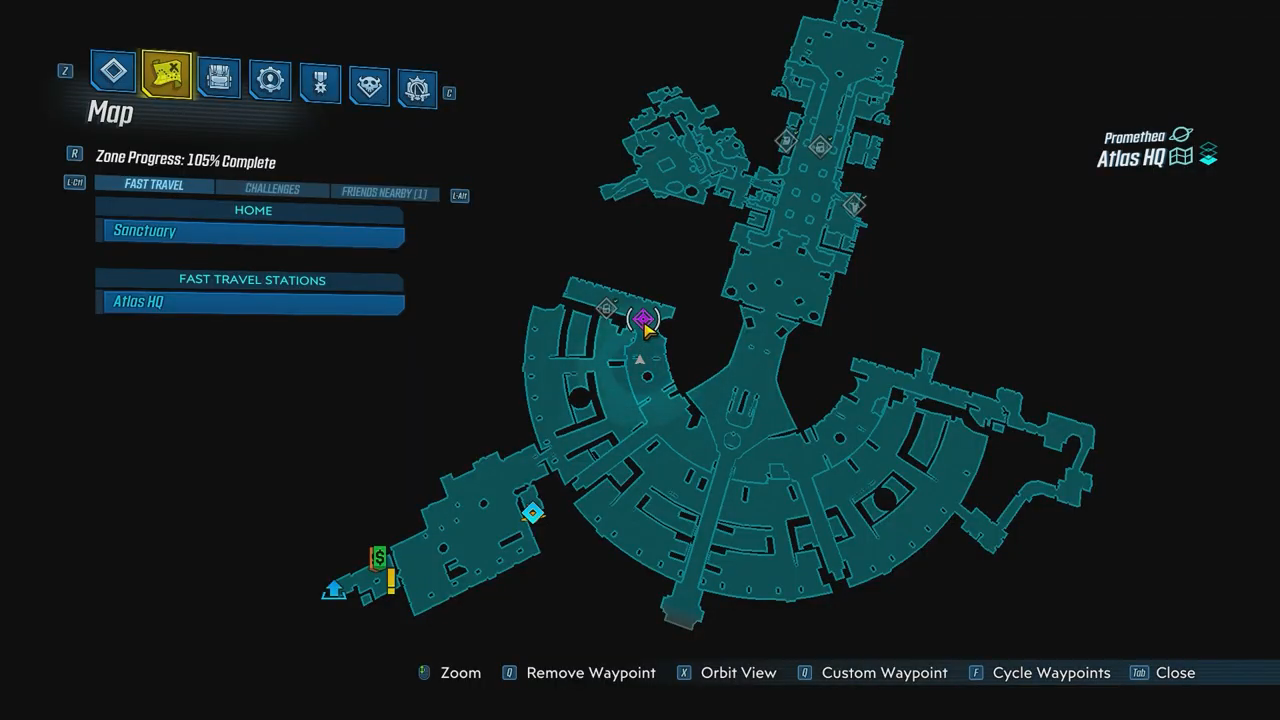
Task: Click the Promethea planet icon
Action: (1181, 135)
